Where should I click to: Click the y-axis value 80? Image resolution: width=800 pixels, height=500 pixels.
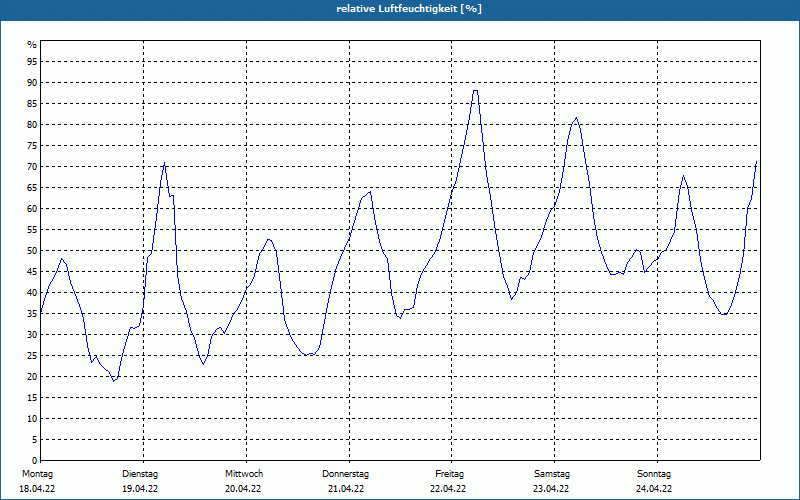(x=32, y=124)
